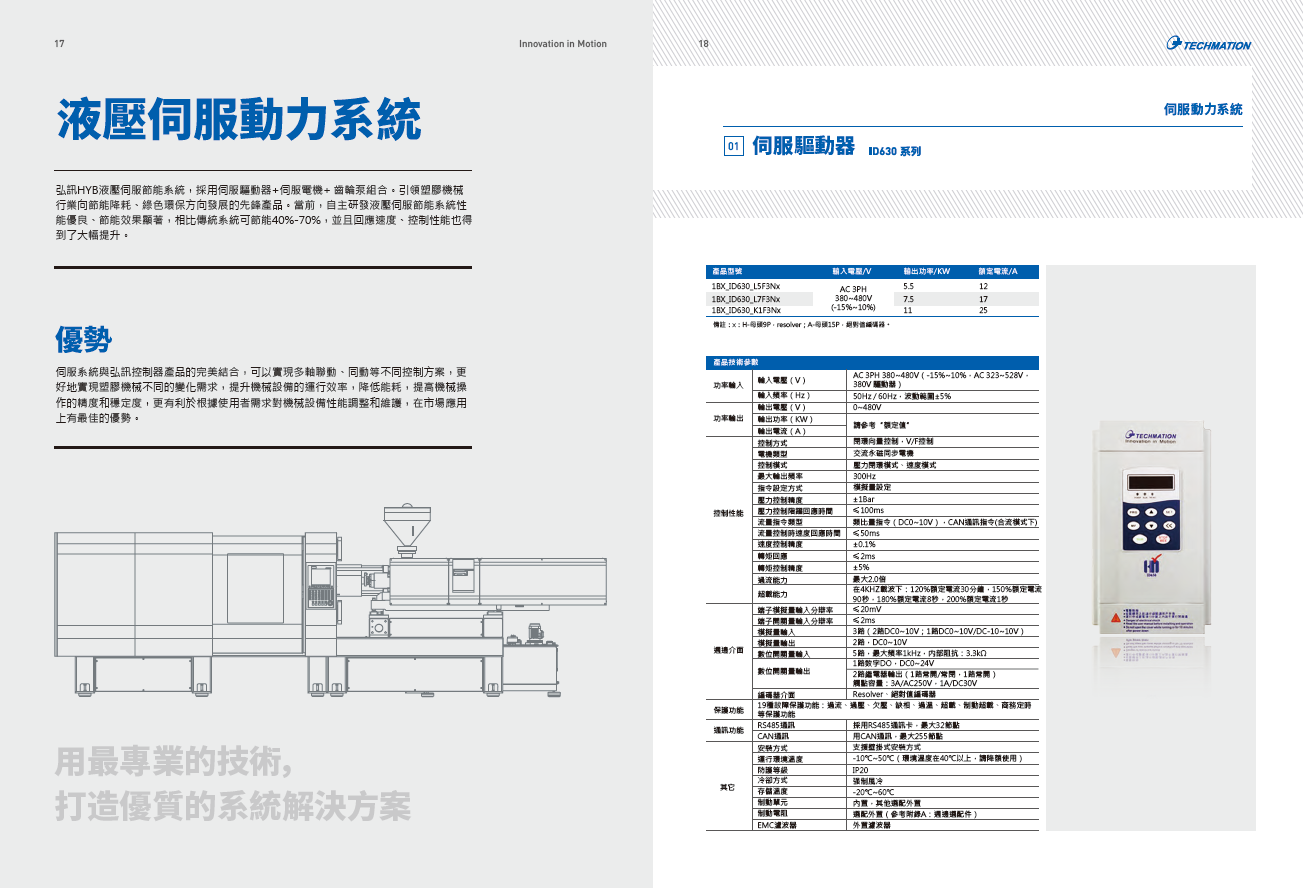Click the page number 18

click(703, 44)
